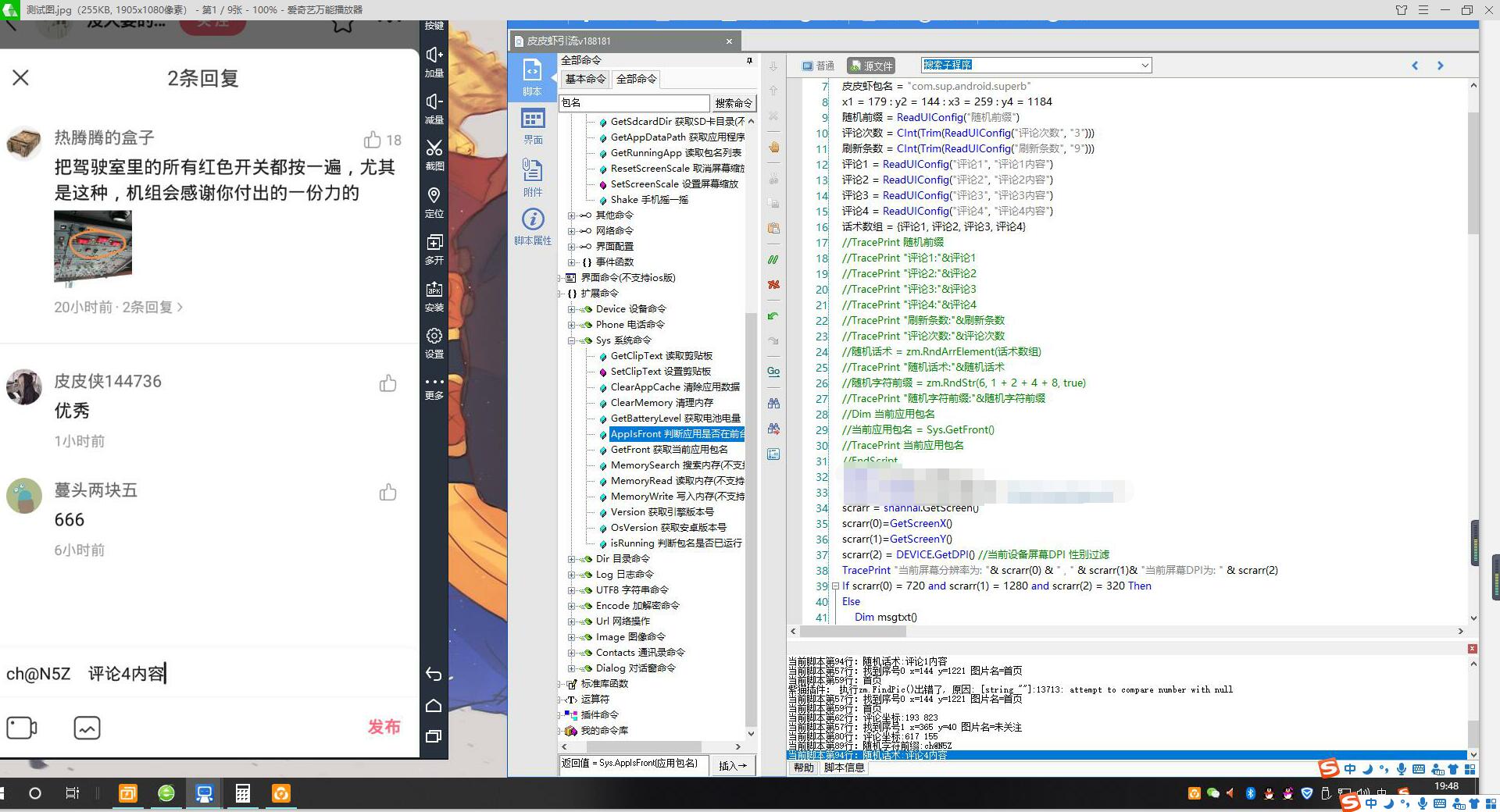The image size is (1500, 812).
Task: Switch to the 基本命令 tab
Action: pyautogui.click(x=585, y=79)
